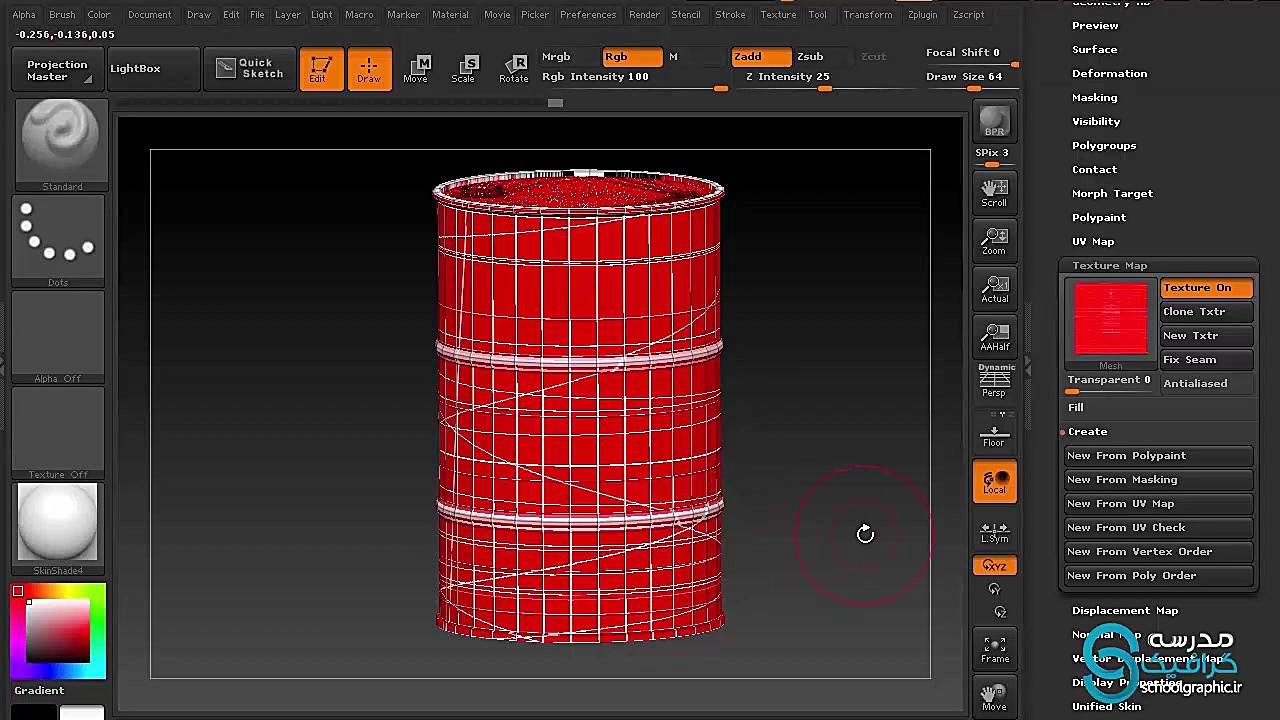Open the UV Map section

pos(1093,241)
